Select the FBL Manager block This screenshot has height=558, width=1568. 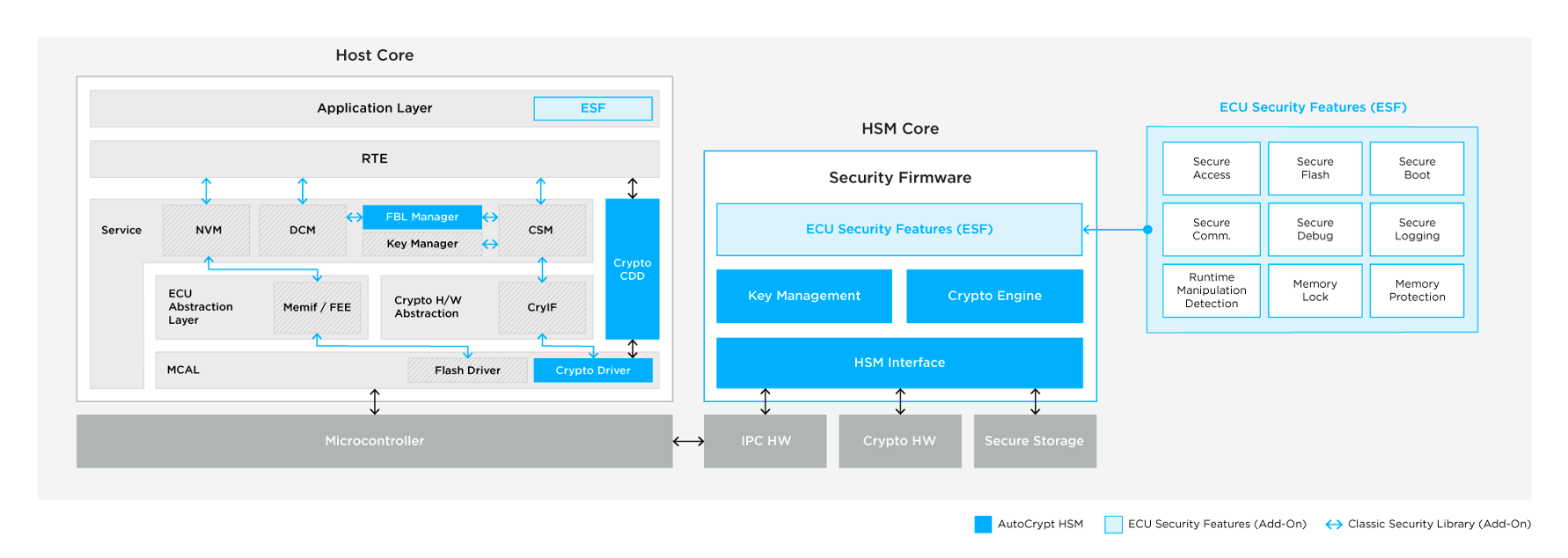coord(422,217)
